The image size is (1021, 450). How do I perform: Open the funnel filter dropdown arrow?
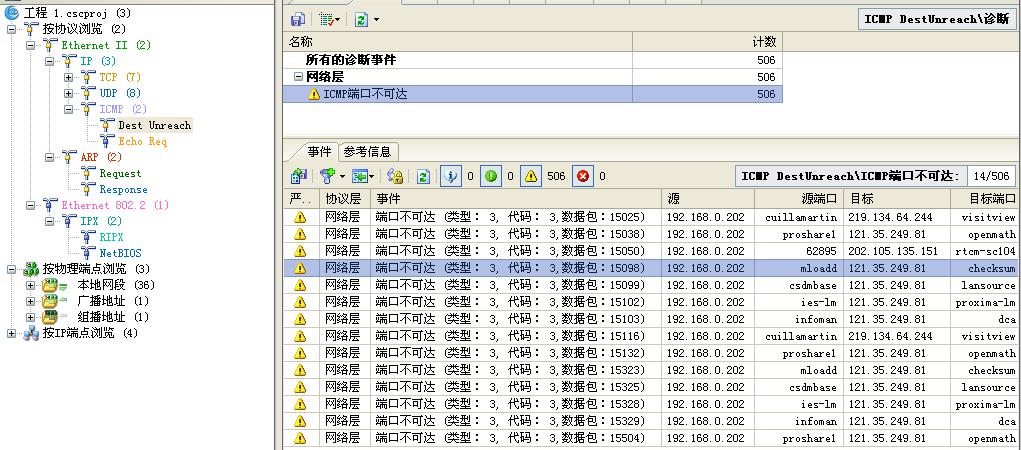click(342, 176)
